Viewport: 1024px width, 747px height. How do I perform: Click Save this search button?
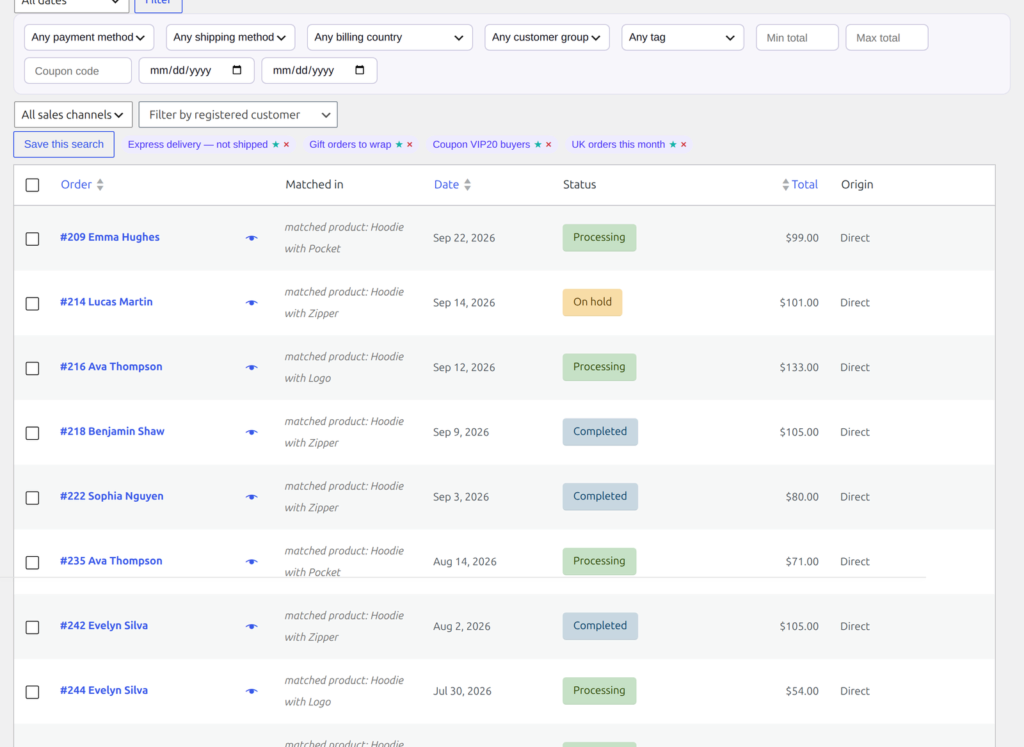[64, 144]
